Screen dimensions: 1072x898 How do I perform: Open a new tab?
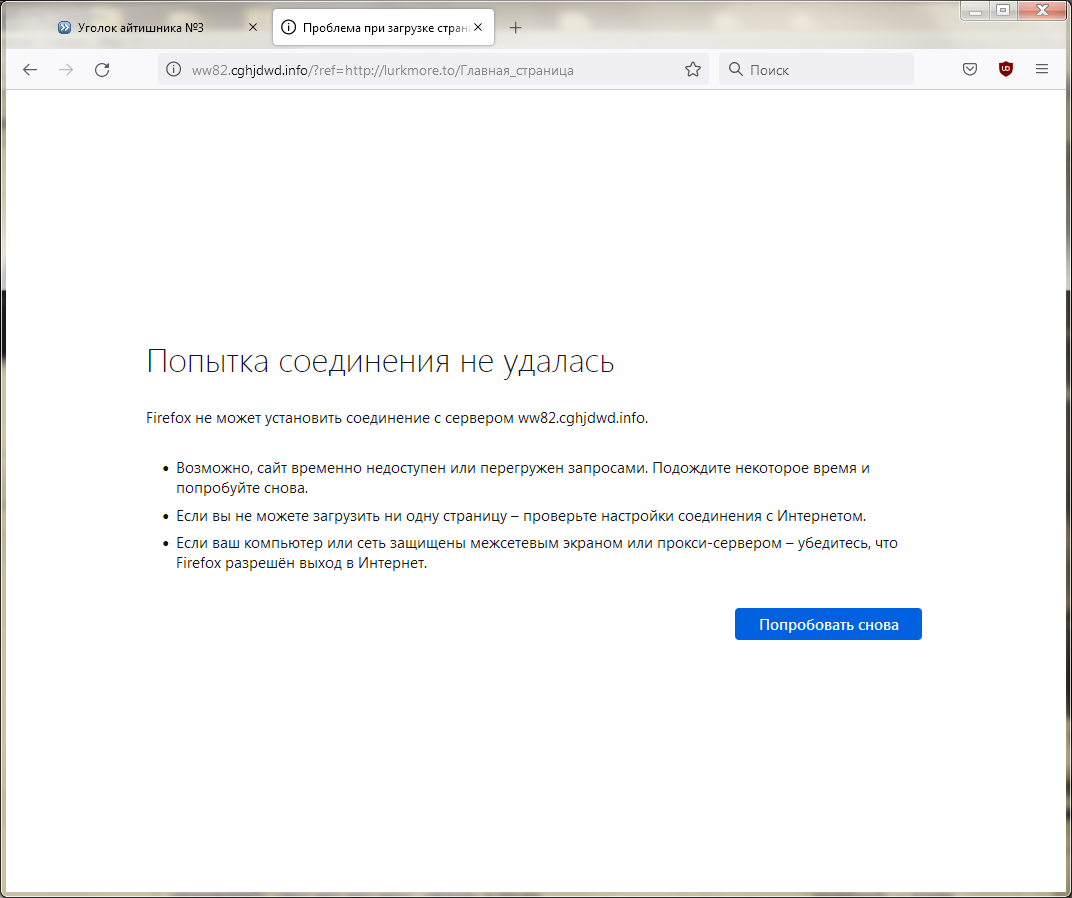tap(515, 27)
